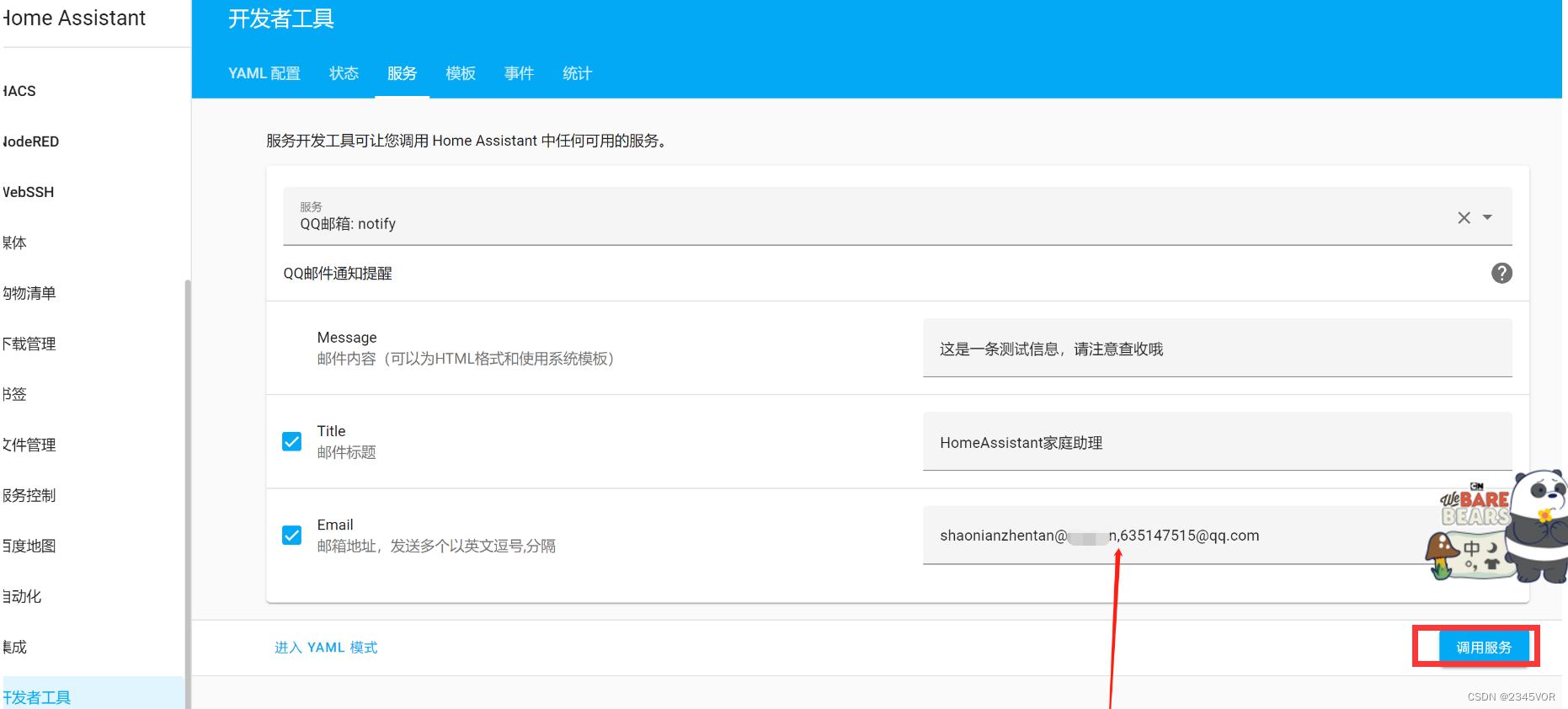Click the 进入 YAML 模式 link

click(x=326, y=648)
